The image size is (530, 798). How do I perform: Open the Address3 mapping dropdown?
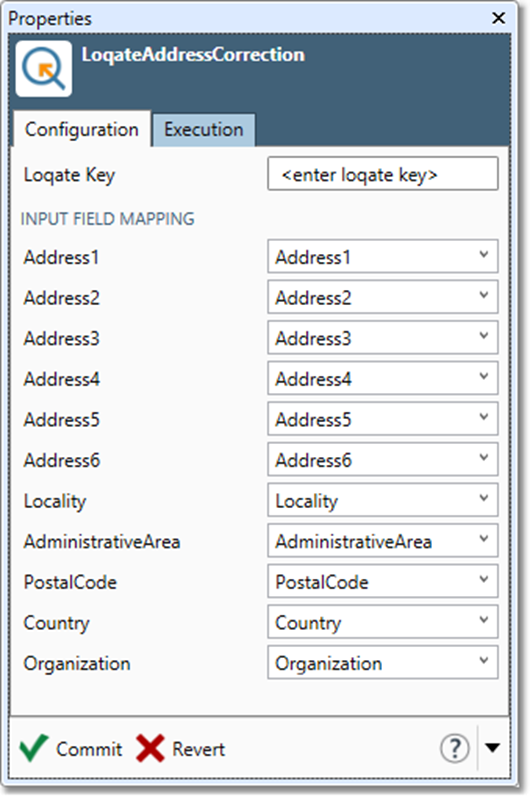point(383,338)
